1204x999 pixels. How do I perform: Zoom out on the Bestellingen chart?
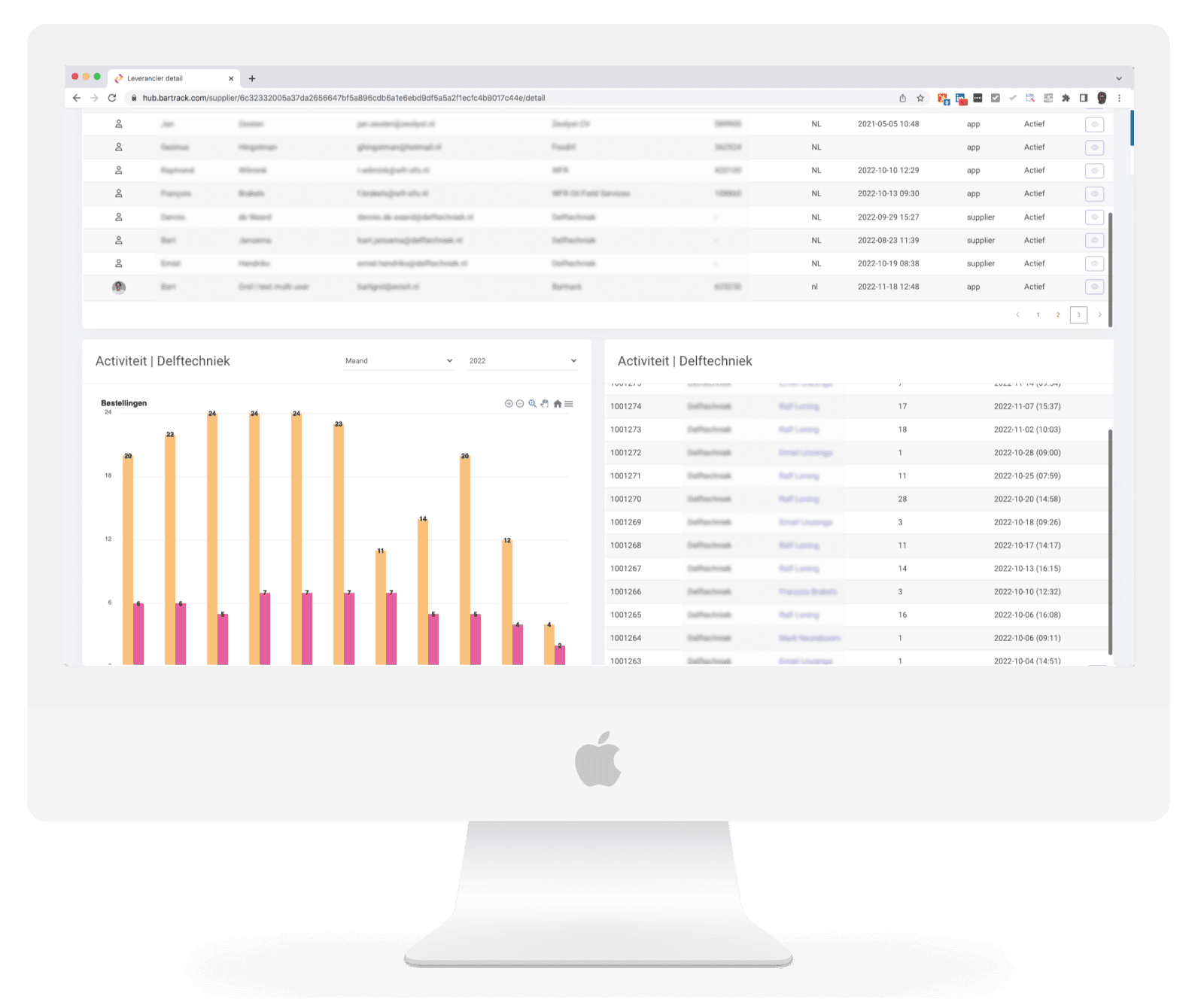click(520, 404)
